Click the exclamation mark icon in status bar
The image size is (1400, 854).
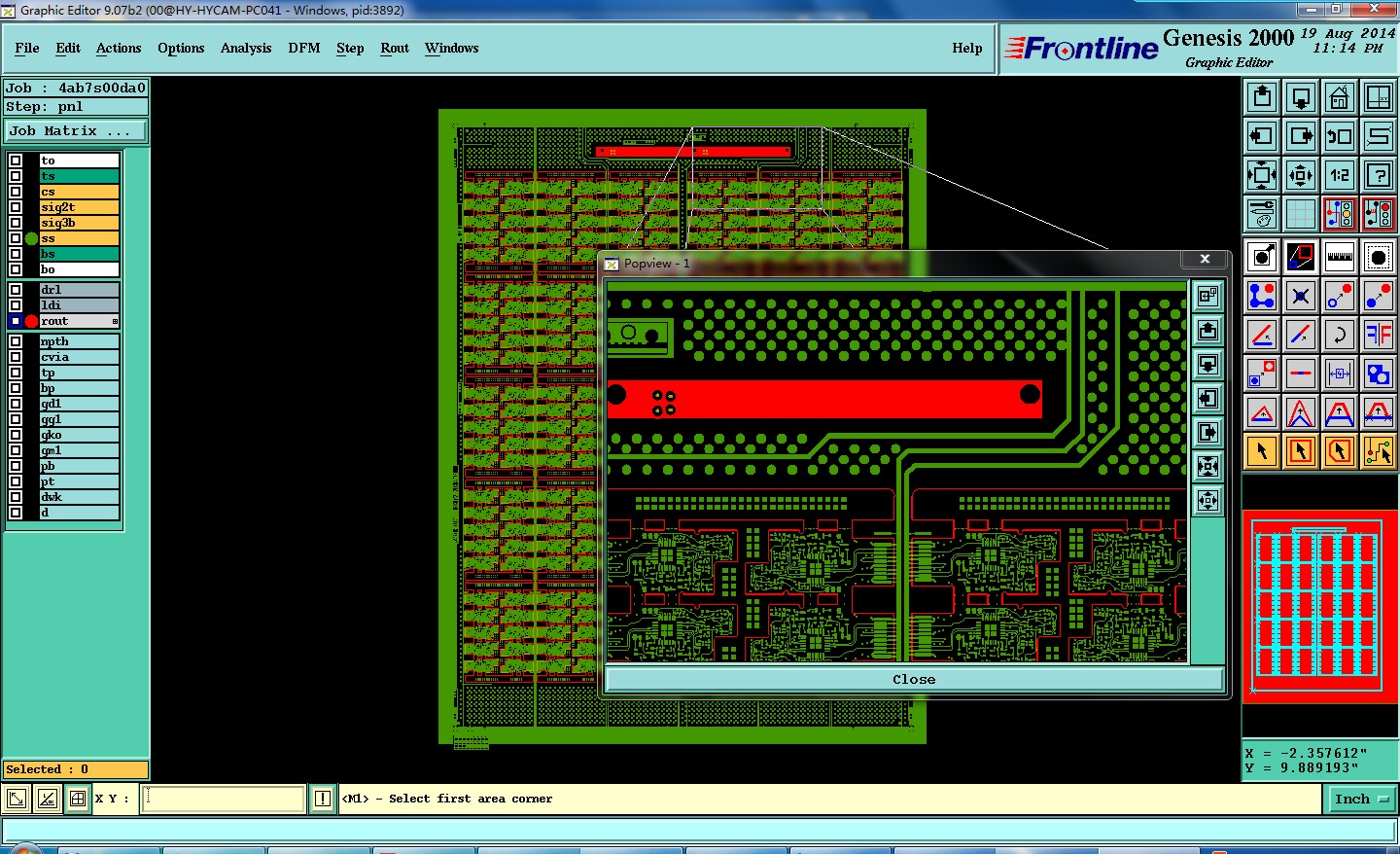pyautogui.click(x=323, y=799)
